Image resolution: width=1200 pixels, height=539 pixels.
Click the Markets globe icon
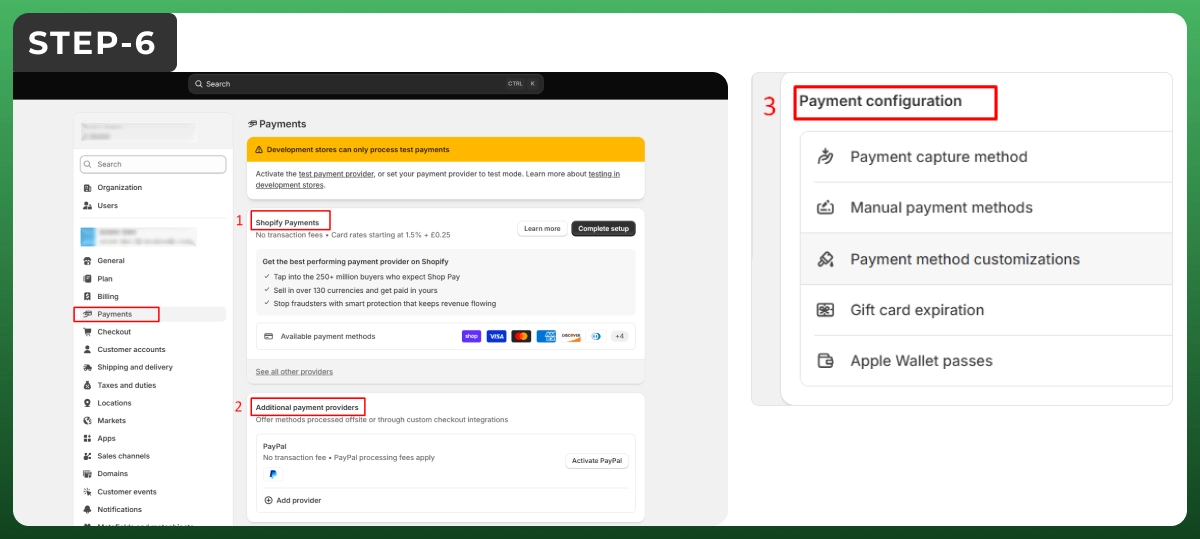[x=88, y=421]
